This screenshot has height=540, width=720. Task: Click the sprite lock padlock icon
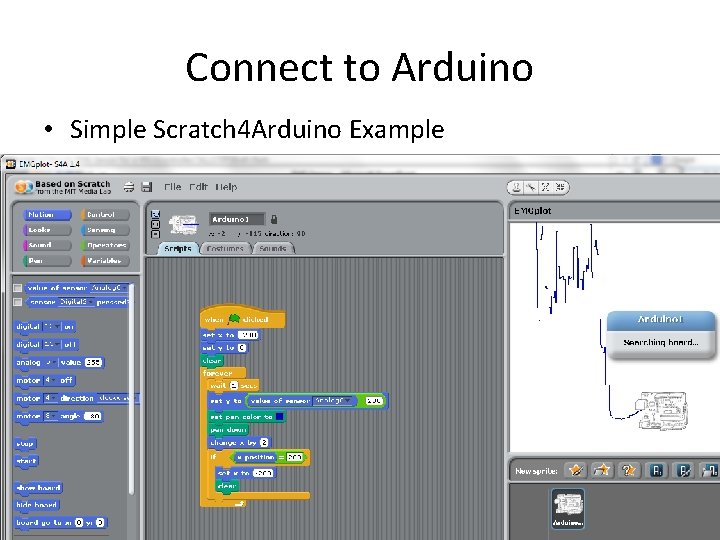274,219
